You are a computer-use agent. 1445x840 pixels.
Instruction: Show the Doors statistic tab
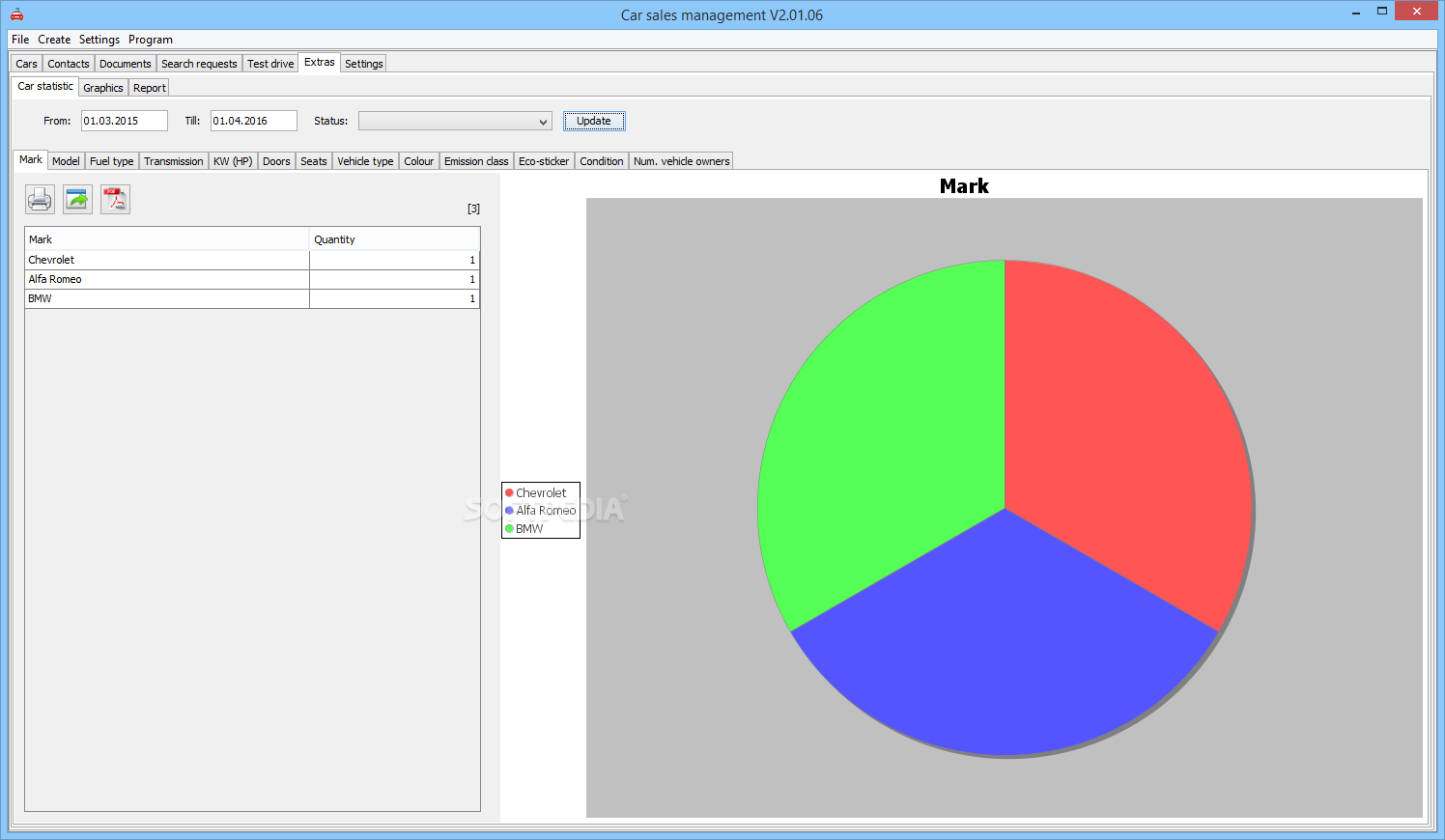(x=276, y=161)
